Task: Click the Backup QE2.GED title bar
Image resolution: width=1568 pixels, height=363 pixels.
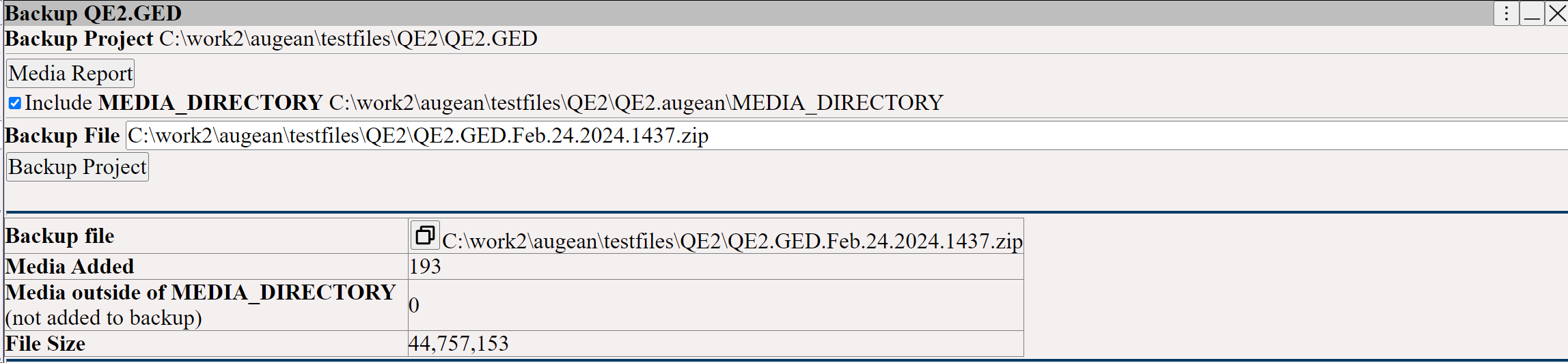Action: pyautogui.click(x=748, y=13)
